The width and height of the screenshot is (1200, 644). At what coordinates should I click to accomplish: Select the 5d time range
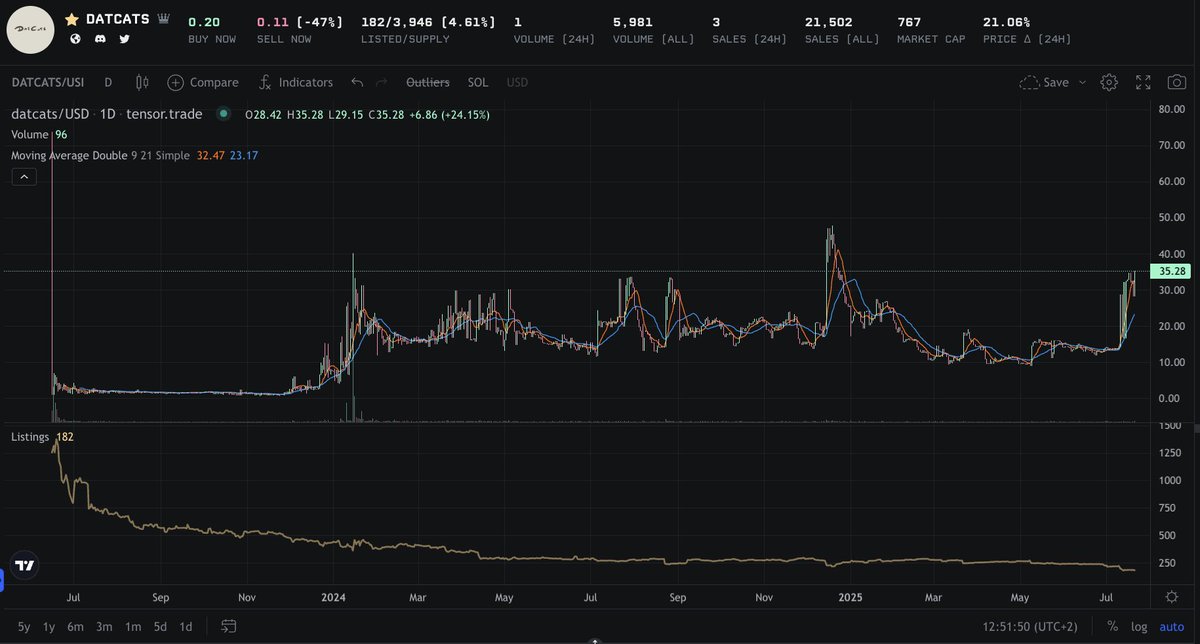(x=160, y=627)
